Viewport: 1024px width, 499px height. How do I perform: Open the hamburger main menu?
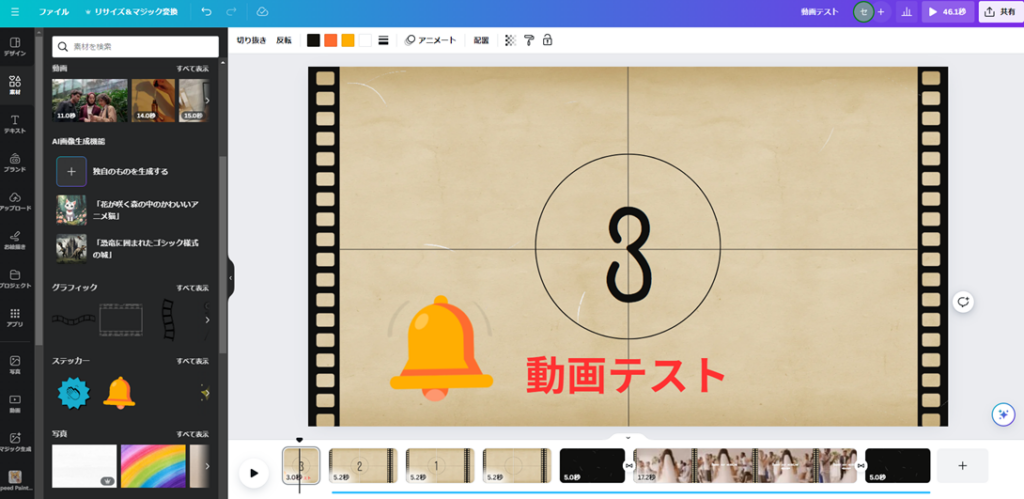click(14, 12)
